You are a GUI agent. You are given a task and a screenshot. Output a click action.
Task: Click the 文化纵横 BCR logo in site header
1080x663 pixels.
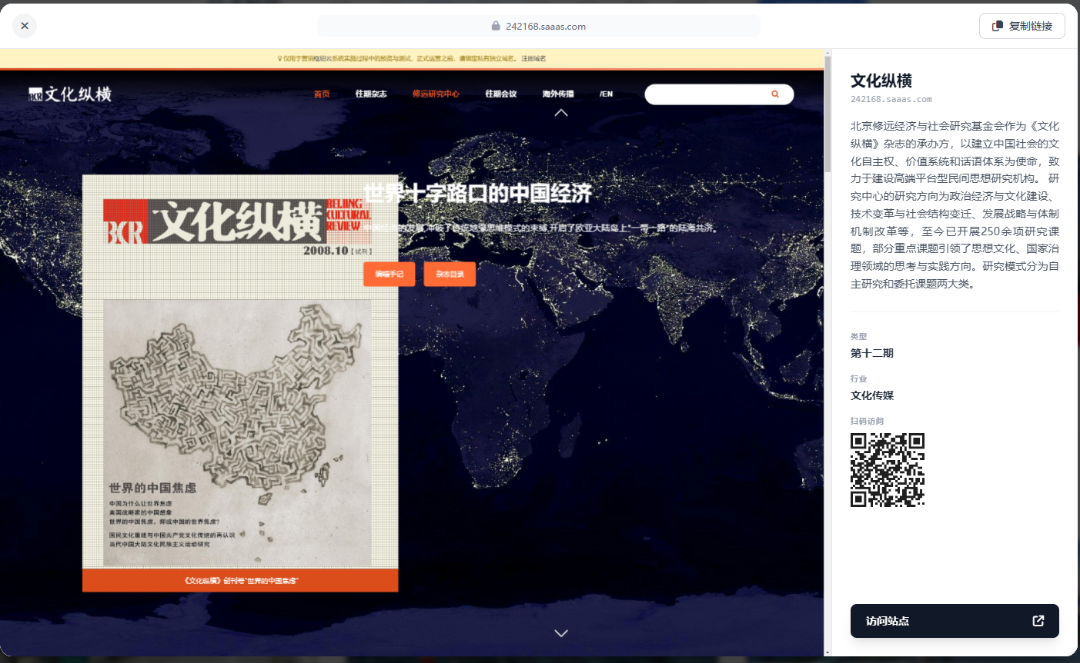click(x=69, y=94)
